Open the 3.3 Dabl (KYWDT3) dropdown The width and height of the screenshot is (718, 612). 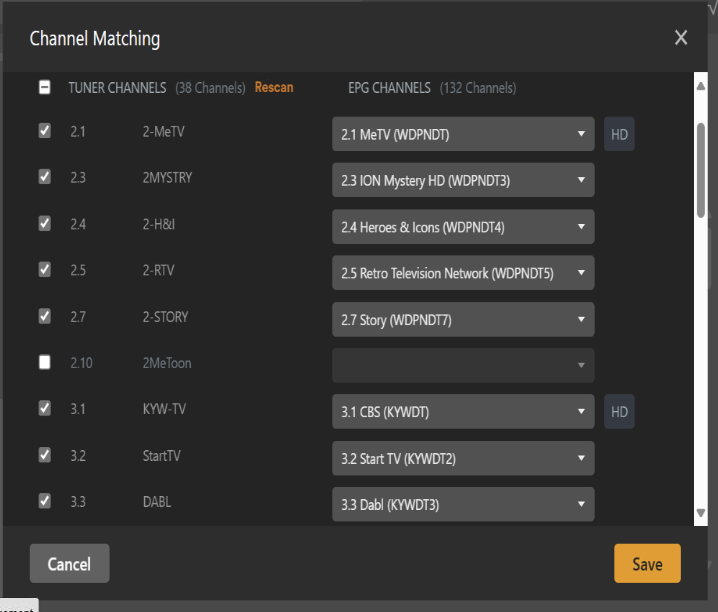click(463, 504)
